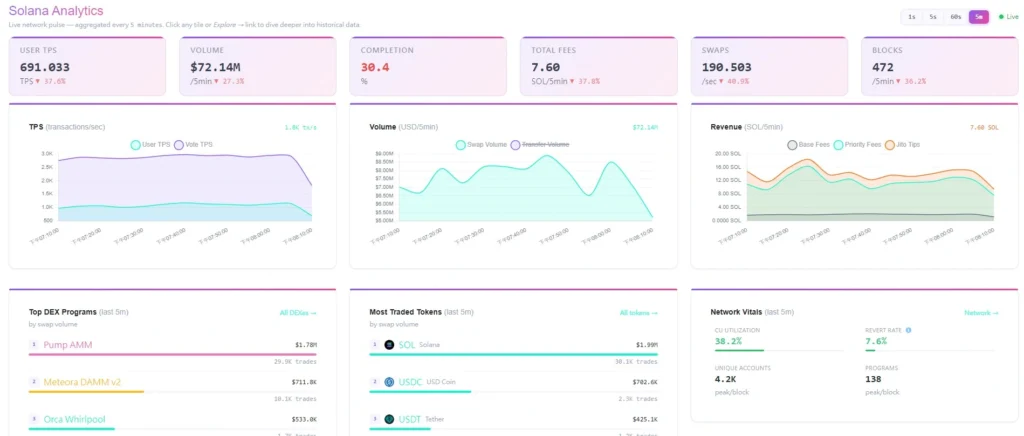Open the All tokens link
1024x436 pixels.
coord(639,313)
